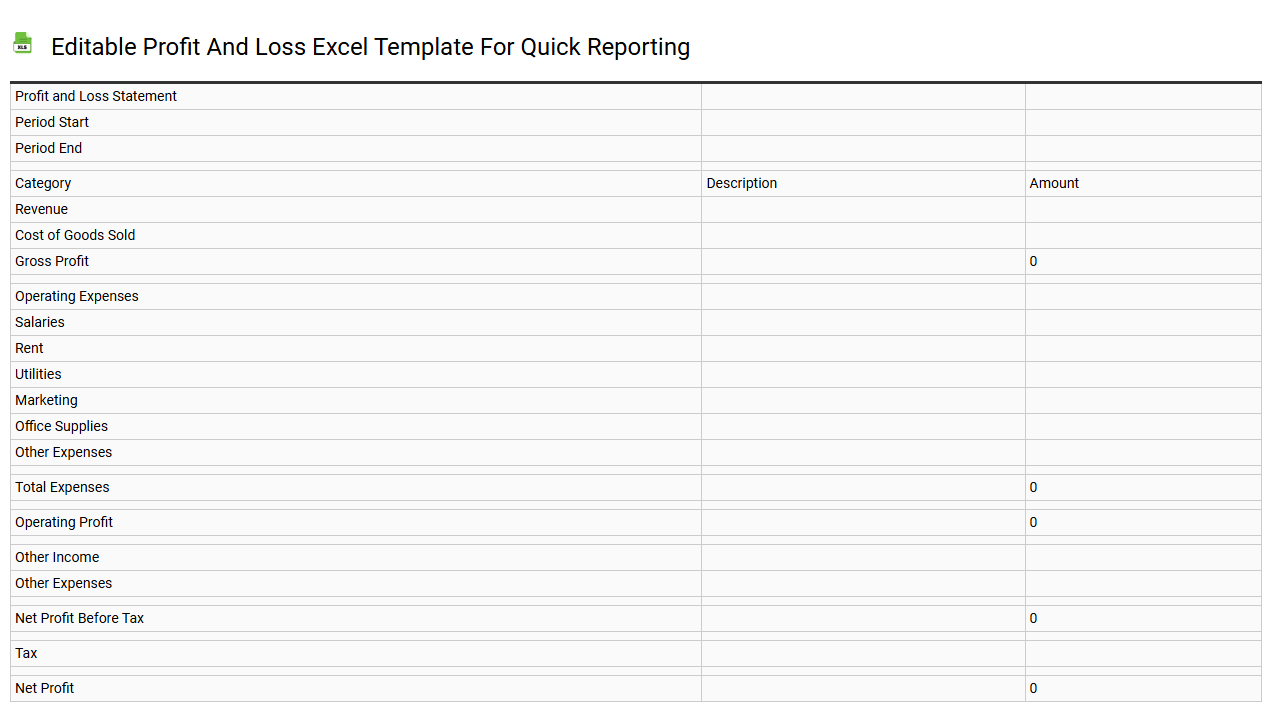Screen dimensions: 1262x702
Task: Click the 'Net Profit Before Tax' label
Action: [x=80, y=618]
